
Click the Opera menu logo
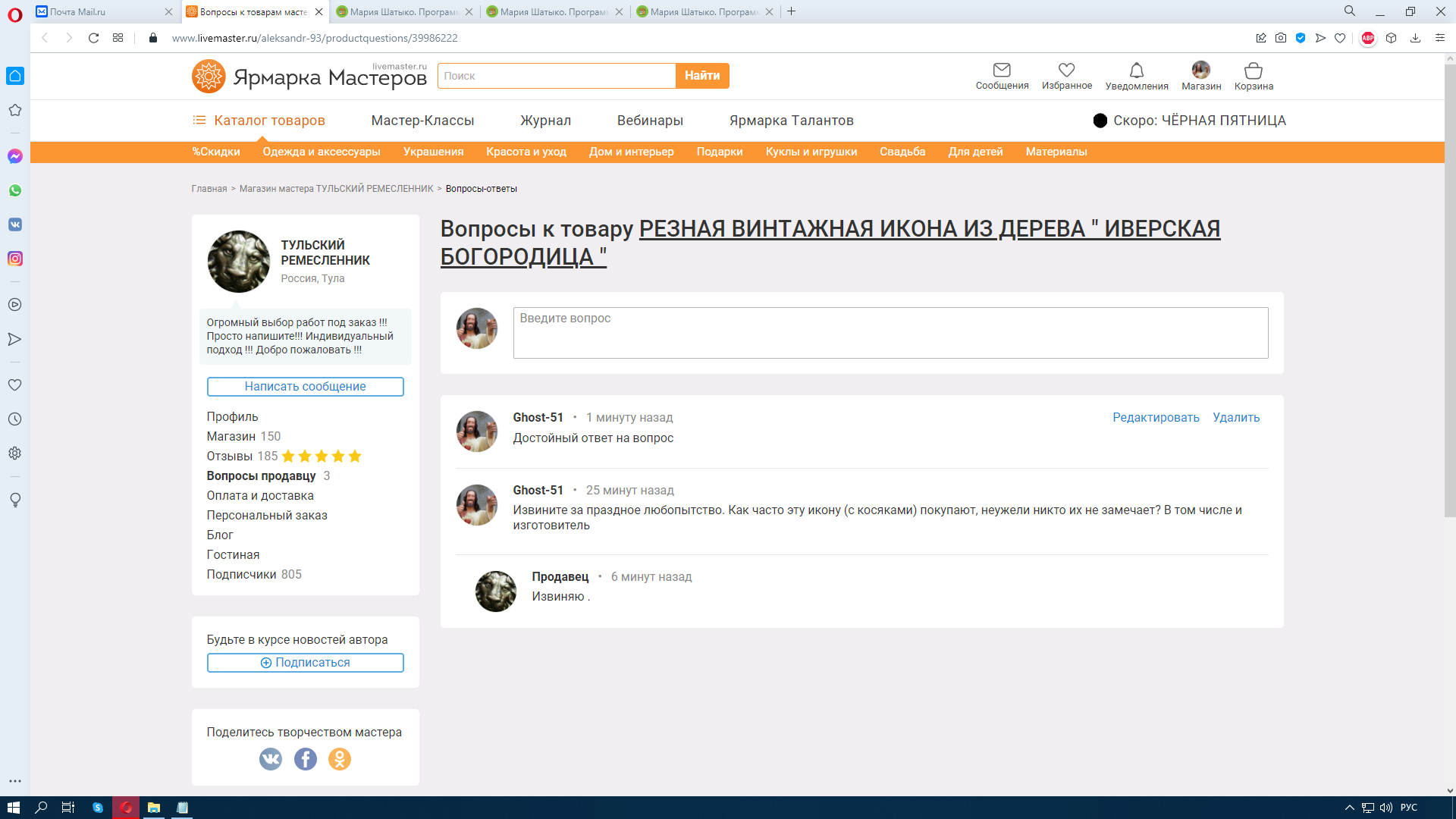point(15,15)
